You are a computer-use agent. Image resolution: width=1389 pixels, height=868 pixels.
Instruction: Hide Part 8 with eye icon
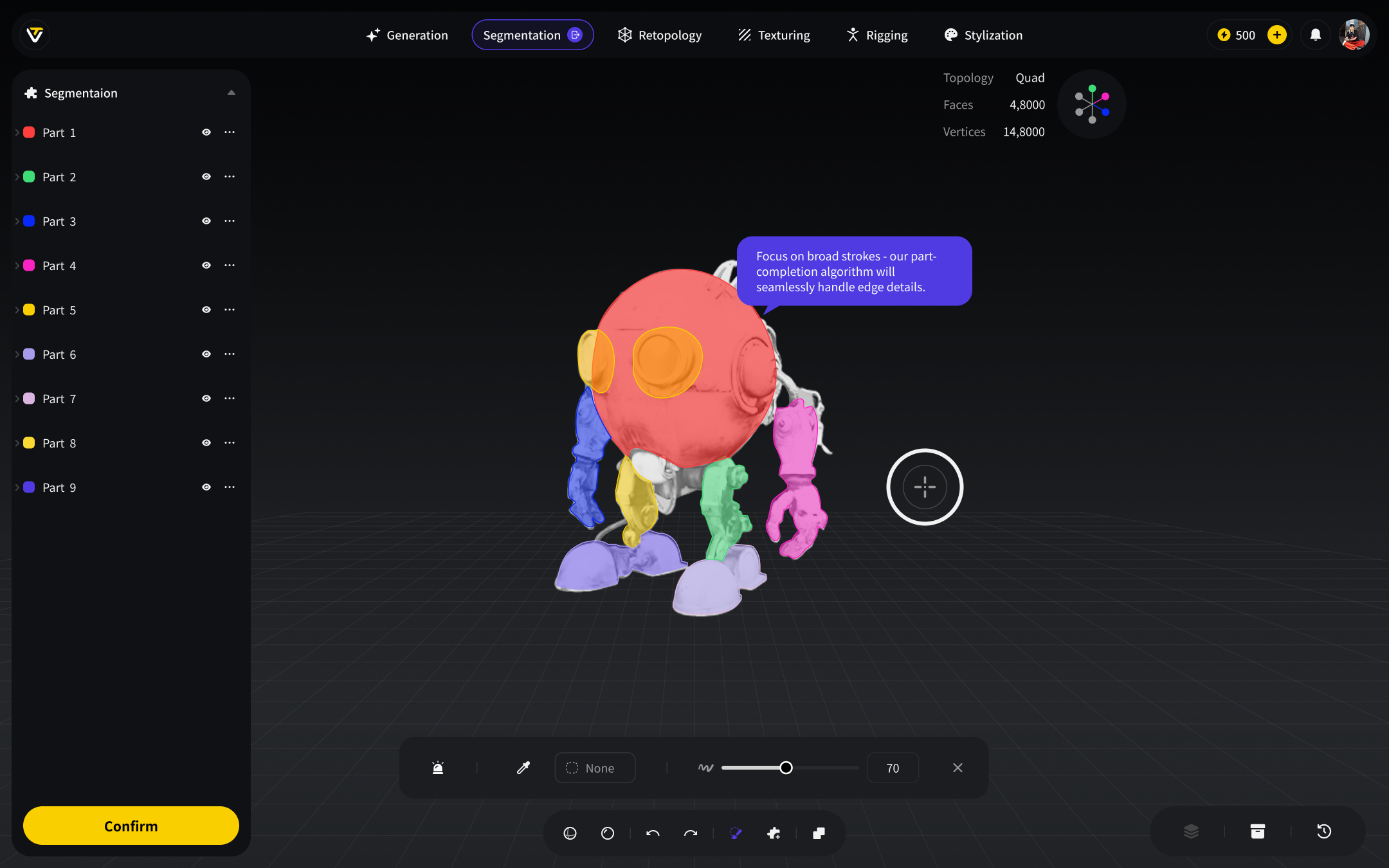tap(206, 442)
